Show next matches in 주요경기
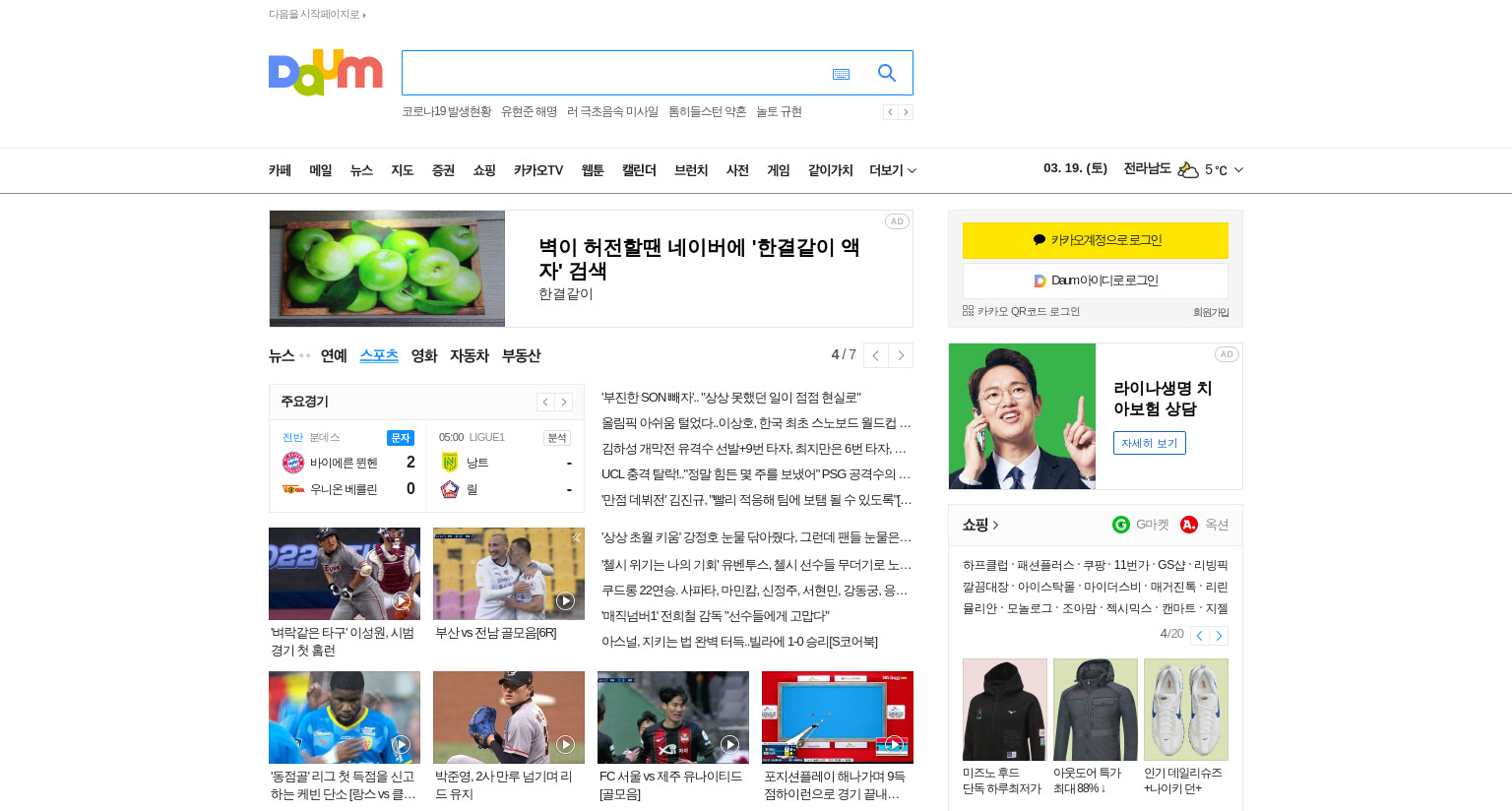 point(564,402)
